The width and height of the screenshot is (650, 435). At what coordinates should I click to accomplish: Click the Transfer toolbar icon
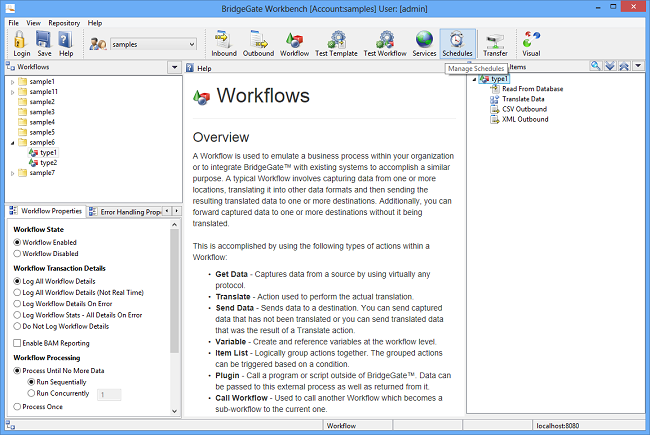(x=495, y=44)
